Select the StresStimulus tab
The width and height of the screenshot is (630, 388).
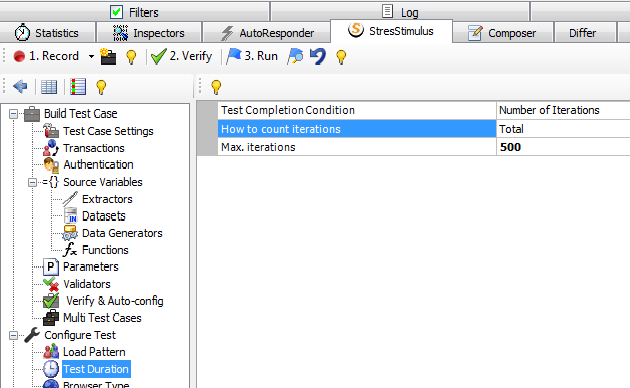coord(391,31)
